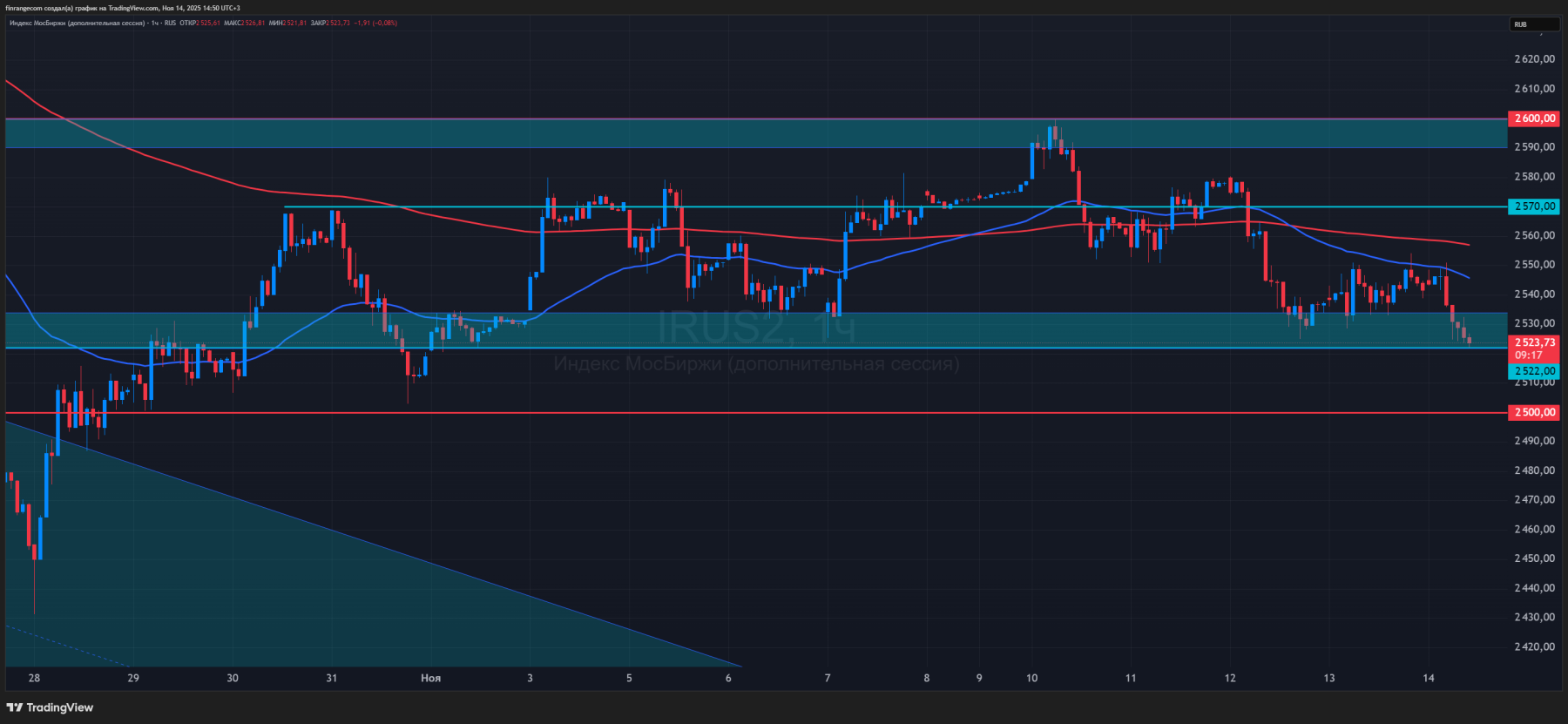The width and height of the screenshot is (1568, 724).
Task: Click date 28 on the time axis
Action: 34,678
